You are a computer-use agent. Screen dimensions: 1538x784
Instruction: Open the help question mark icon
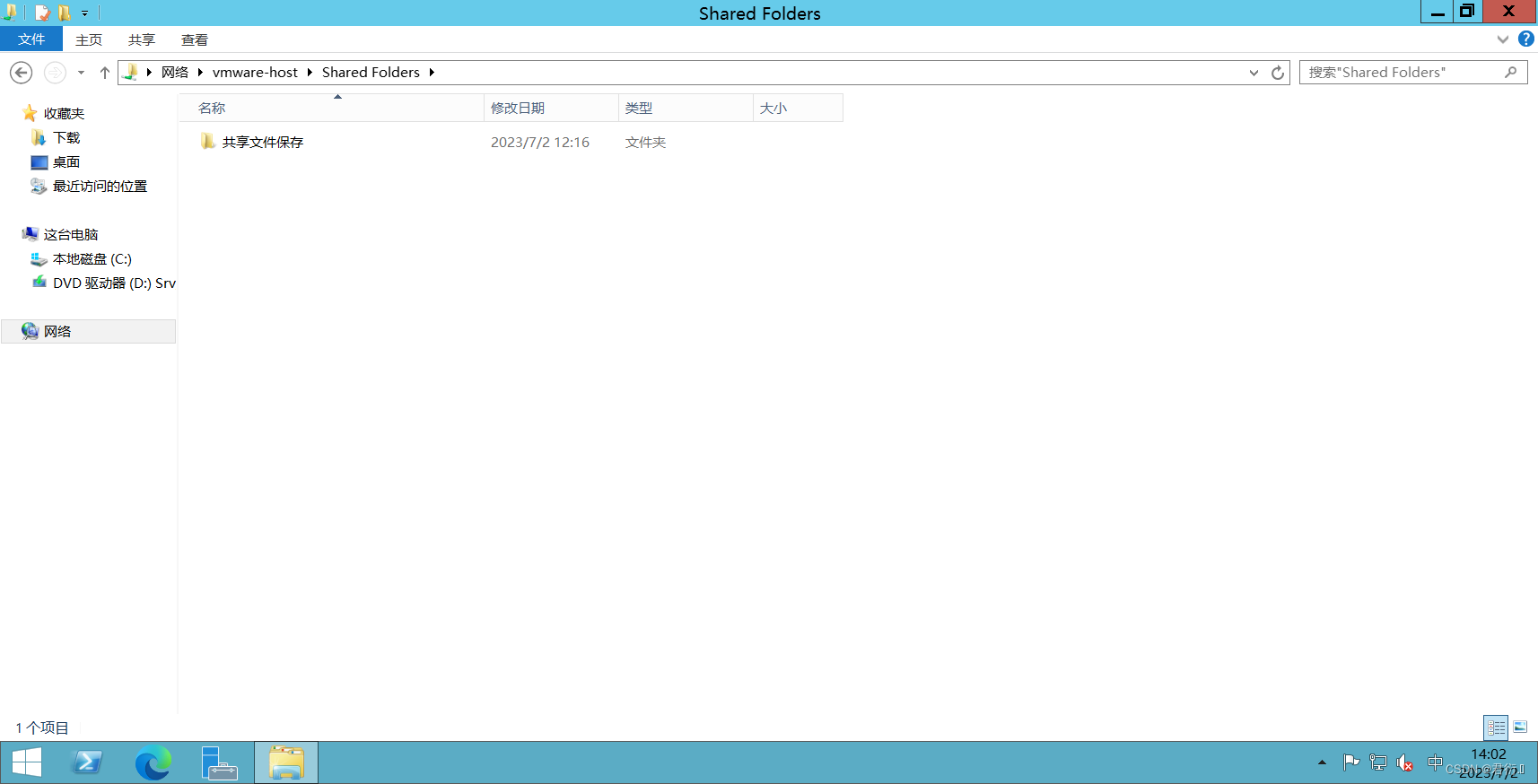(1526, 39)
